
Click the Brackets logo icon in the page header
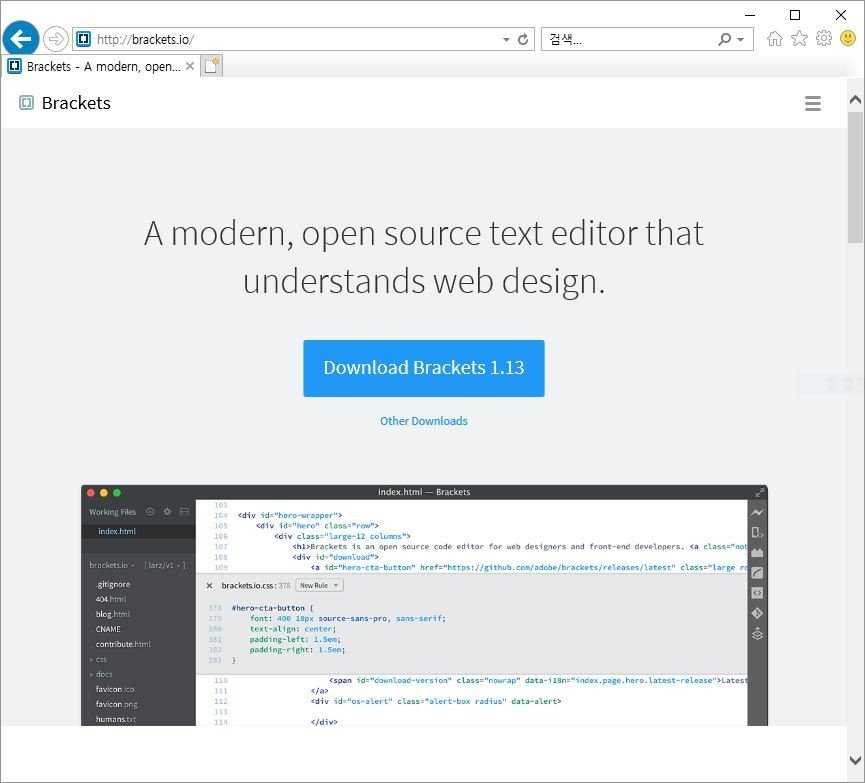pyautogui.click(x=26, y=103)
